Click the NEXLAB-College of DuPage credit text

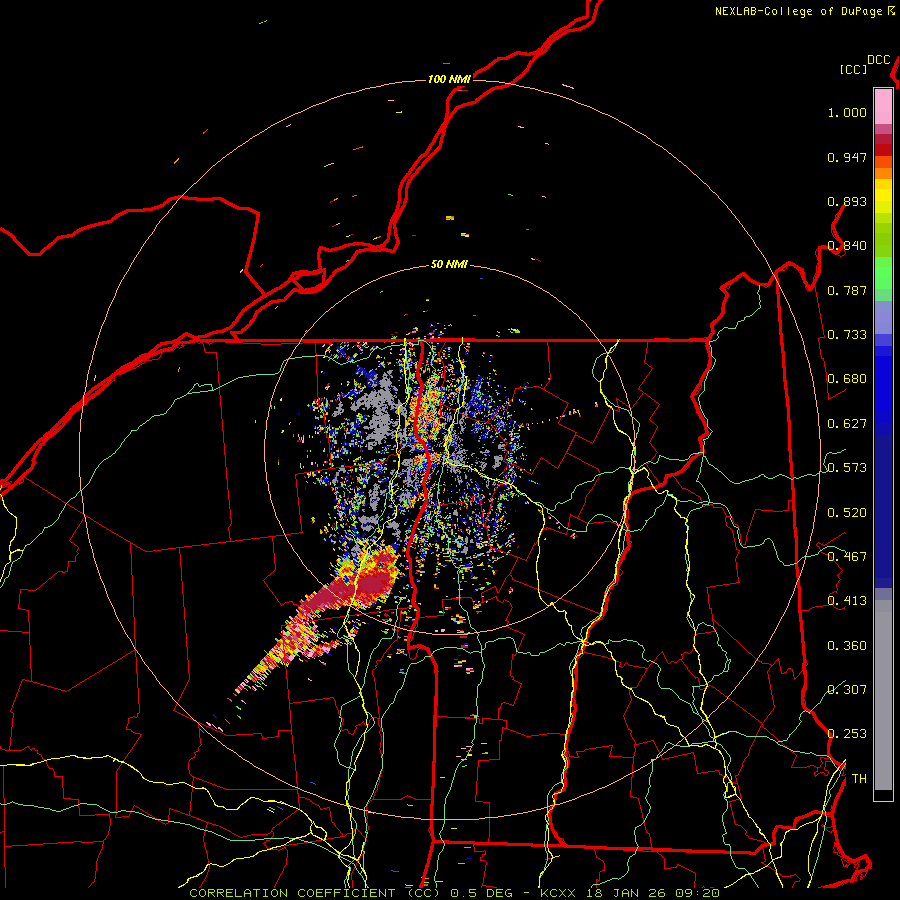pos(798,11)
